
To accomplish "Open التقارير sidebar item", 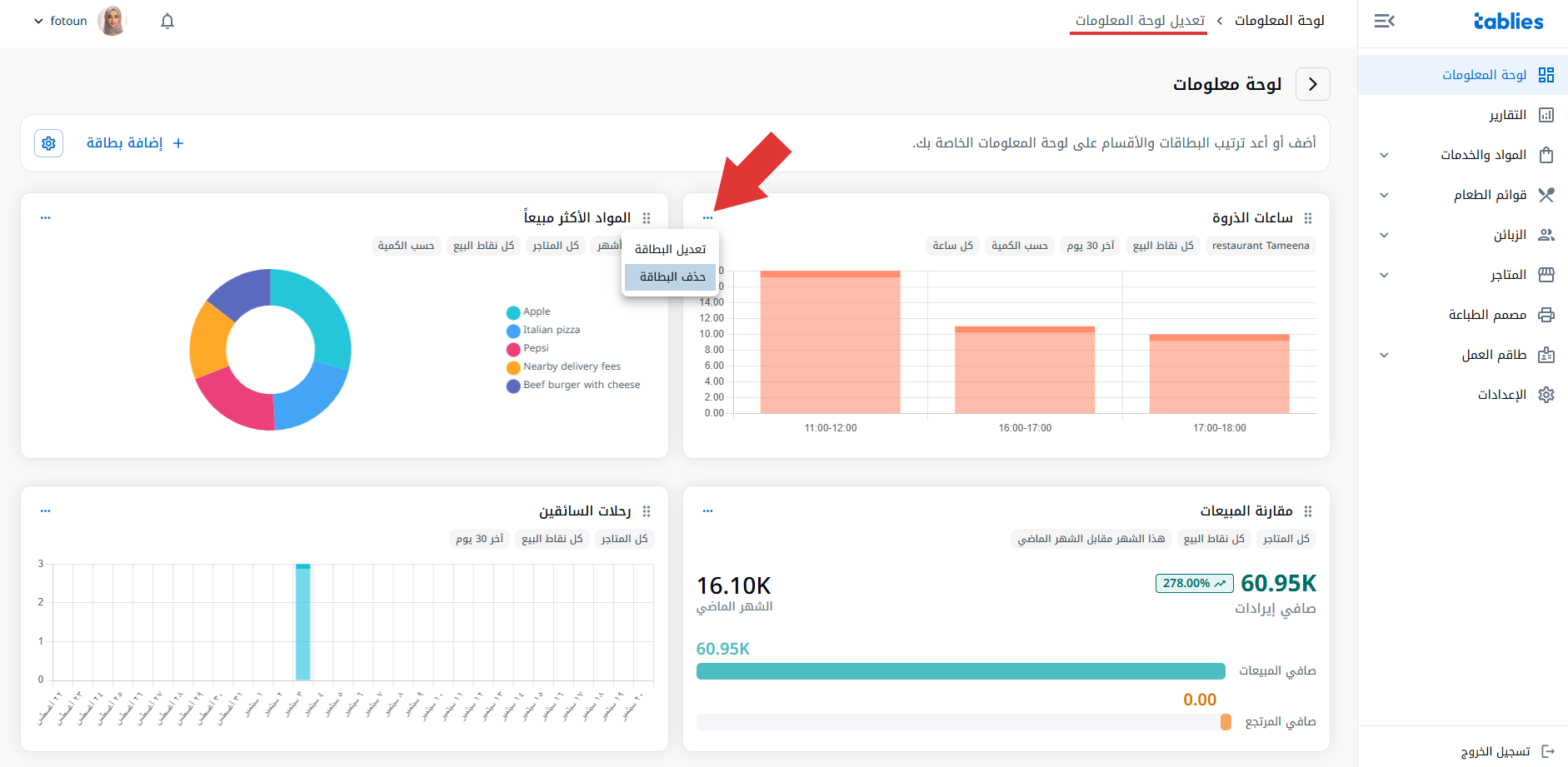I will (x=1463, y=115).
